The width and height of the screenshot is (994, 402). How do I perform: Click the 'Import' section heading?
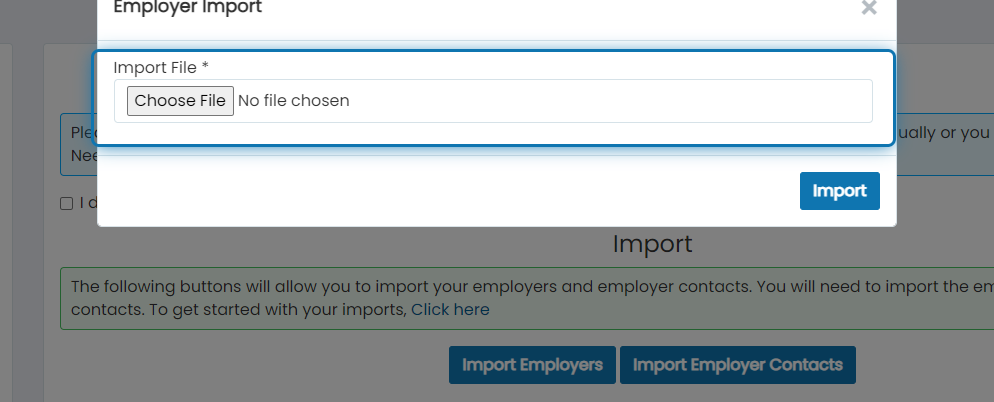point(652,244)
